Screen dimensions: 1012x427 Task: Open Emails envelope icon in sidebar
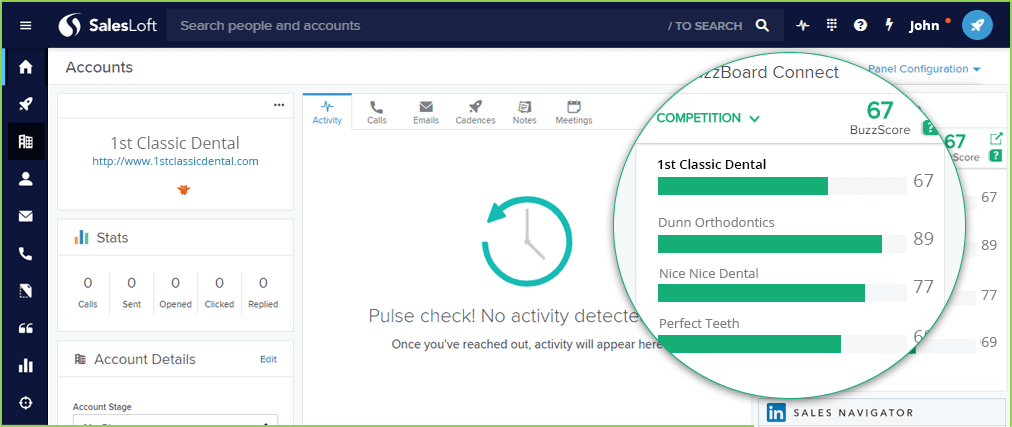tap(26, 217)
